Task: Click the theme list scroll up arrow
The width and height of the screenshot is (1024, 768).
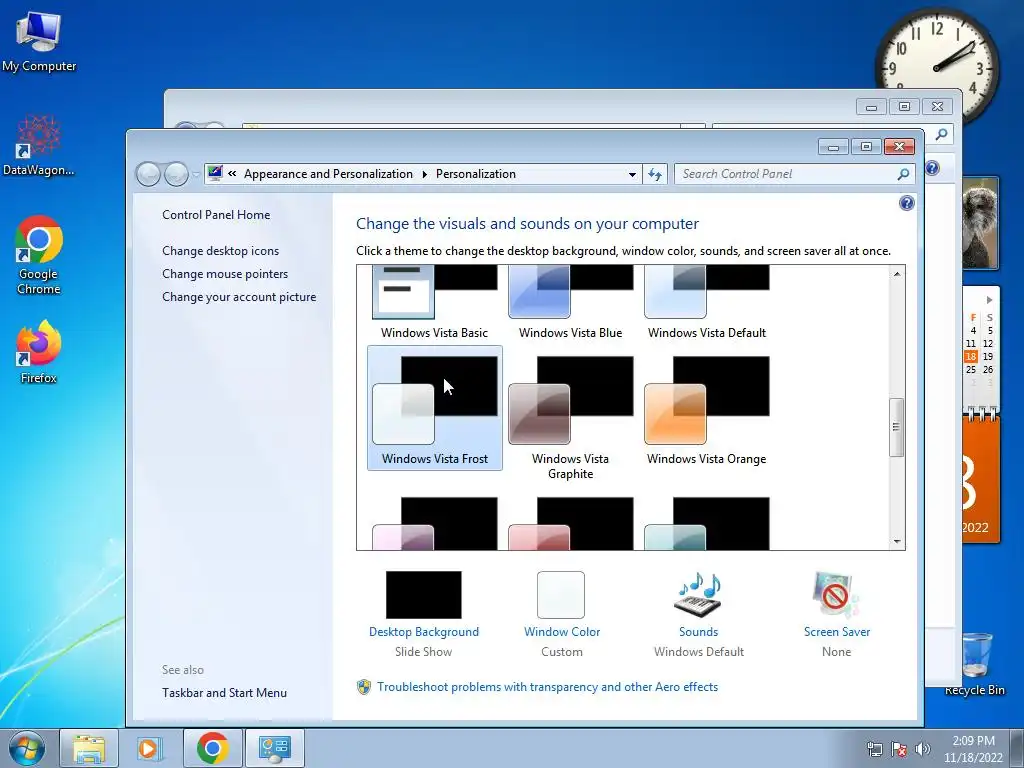Action: [897, 274]
